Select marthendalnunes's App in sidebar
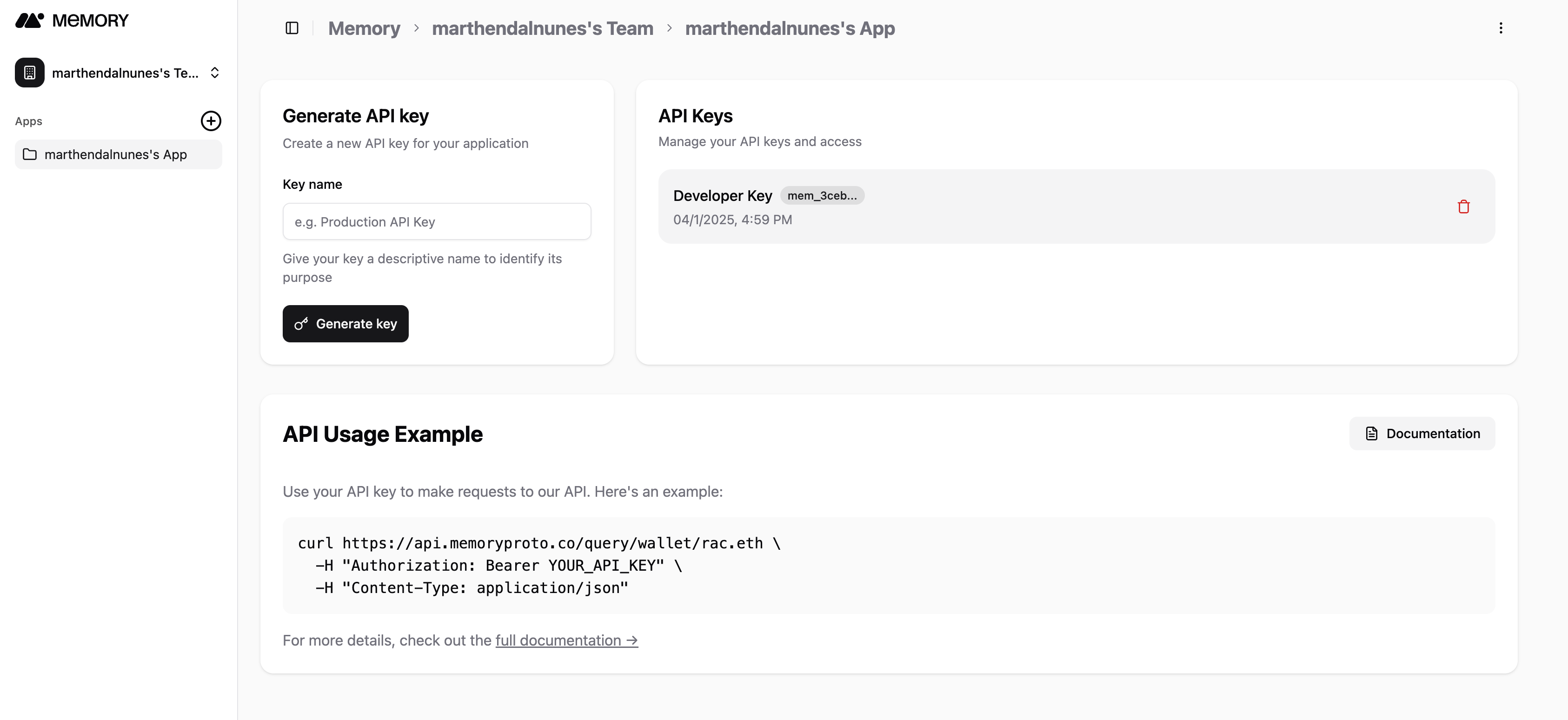This screenshot has height=720, width=1568. (x=116, y=154)
